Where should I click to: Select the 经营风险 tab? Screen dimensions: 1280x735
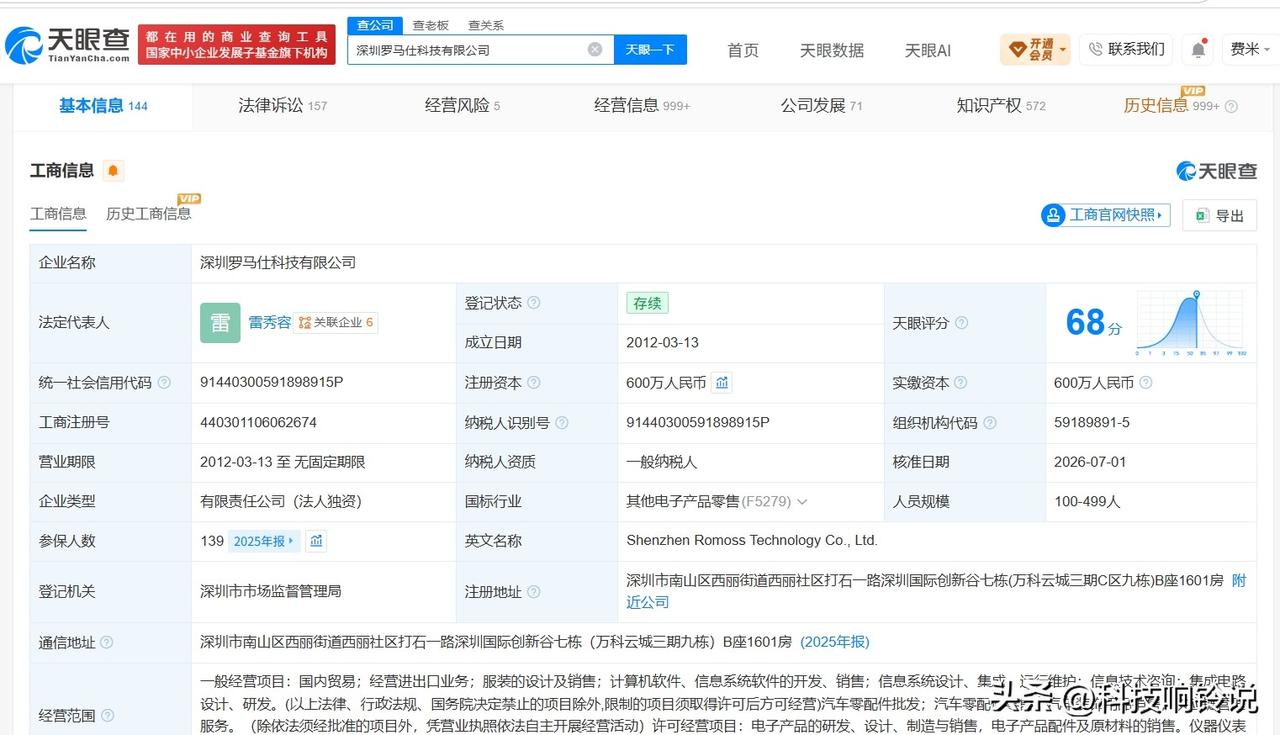(x=462, y=106)
